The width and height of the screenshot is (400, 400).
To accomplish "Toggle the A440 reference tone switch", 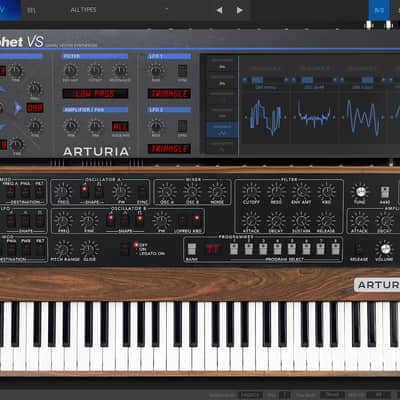I will pos(385,192).
